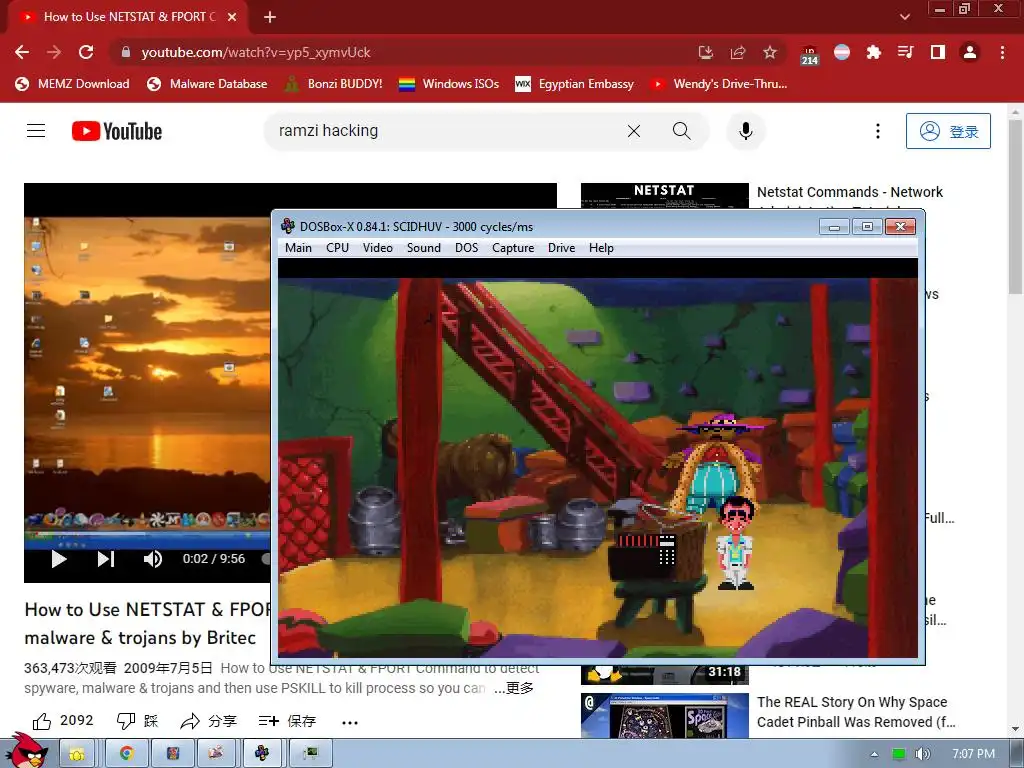
Task: Click the sign-in 登录 button
Action: 948,131
